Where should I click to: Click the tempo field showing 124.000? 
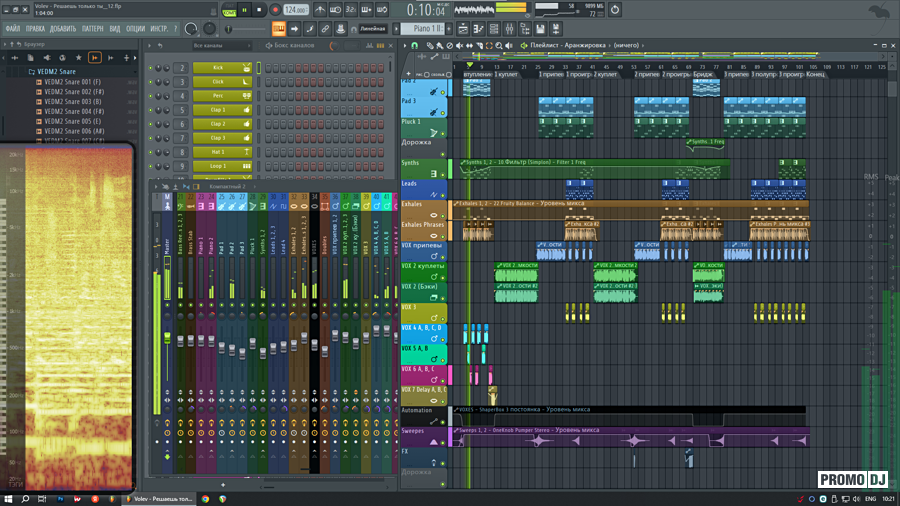pyautogui.click(x=296, y=10)
